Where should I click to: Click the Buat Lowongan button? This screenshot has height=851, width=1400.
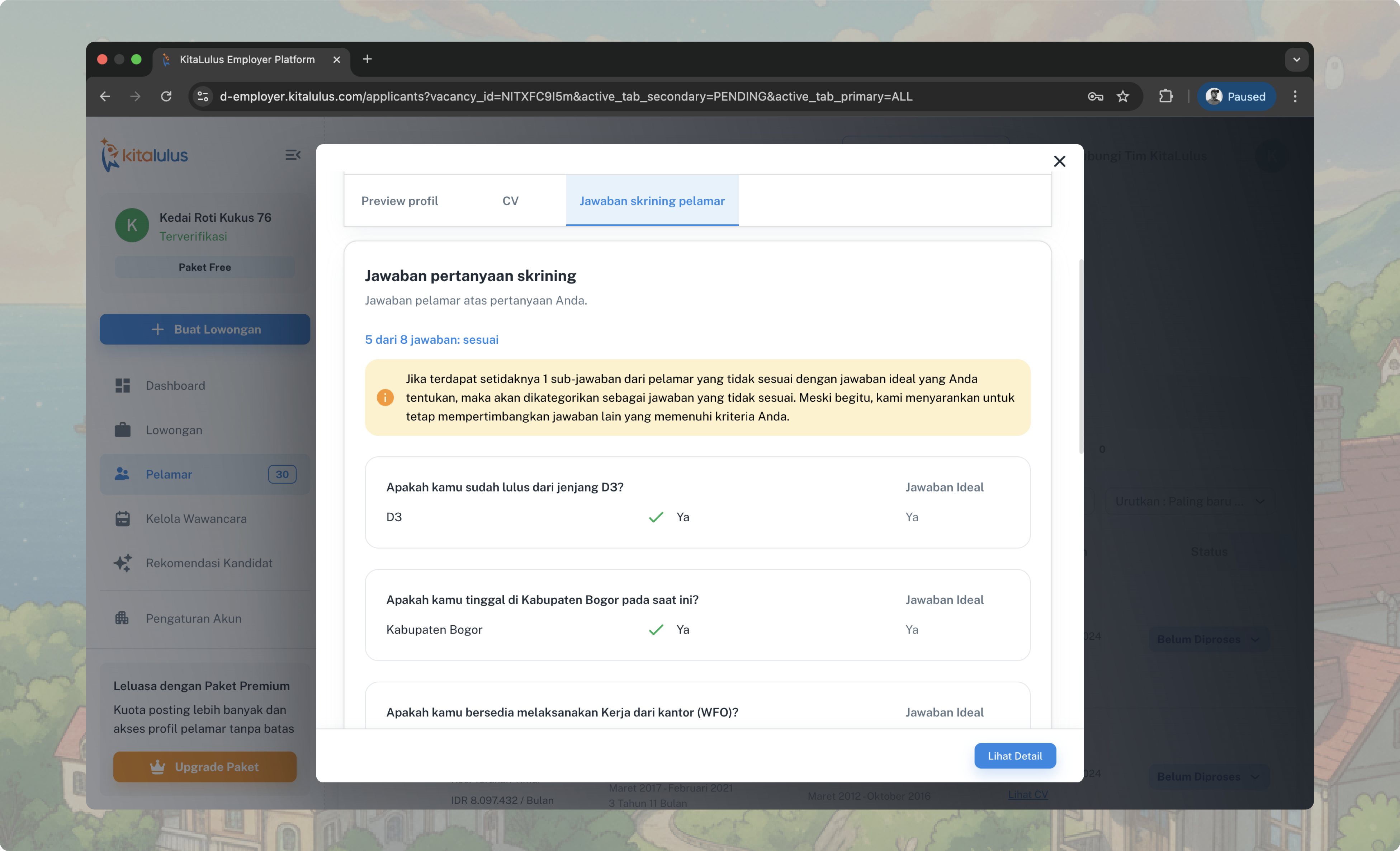pos(204,329)
